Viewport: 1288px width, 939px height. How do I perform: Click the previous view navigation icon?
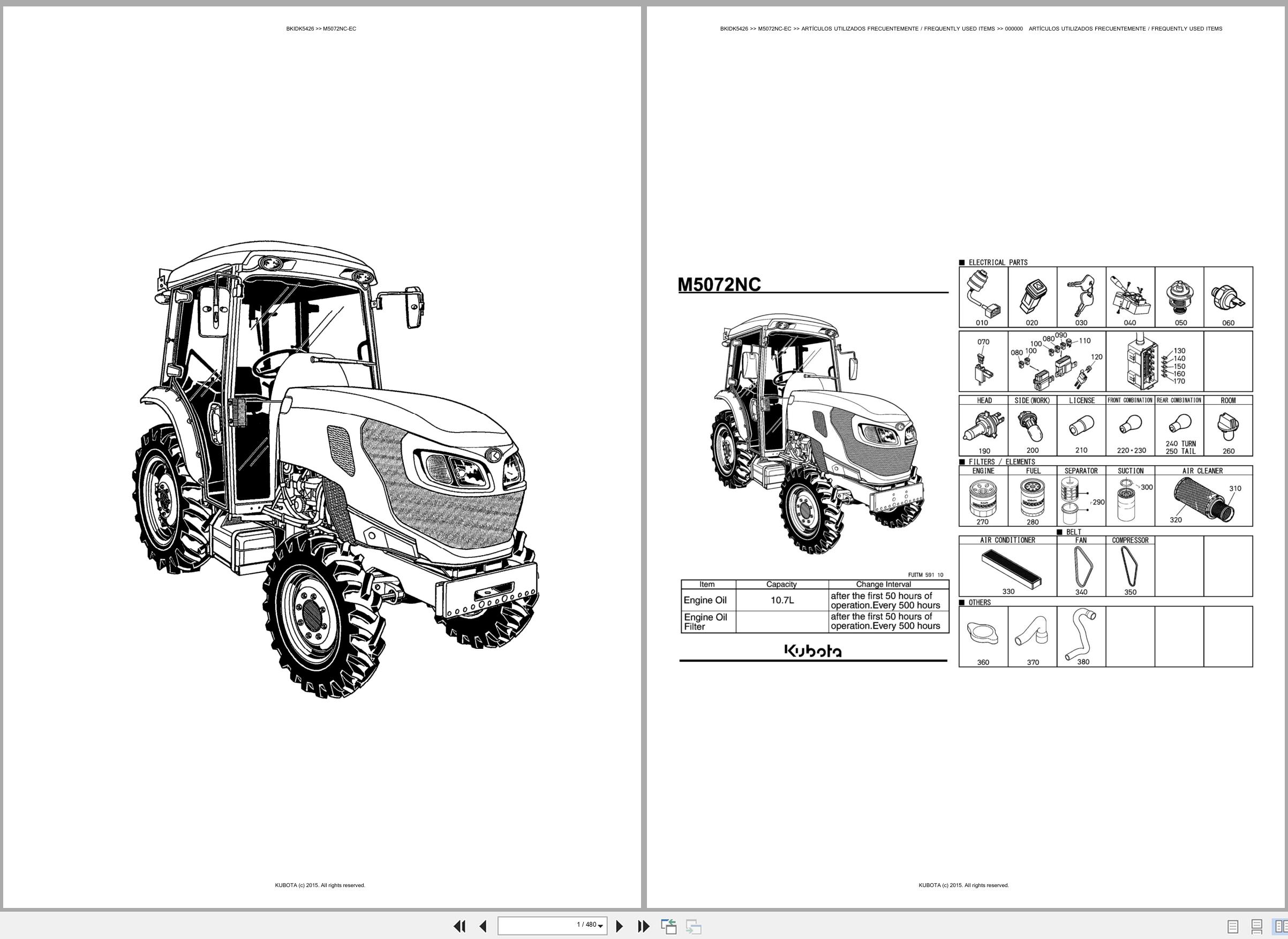tap(669, 926)
